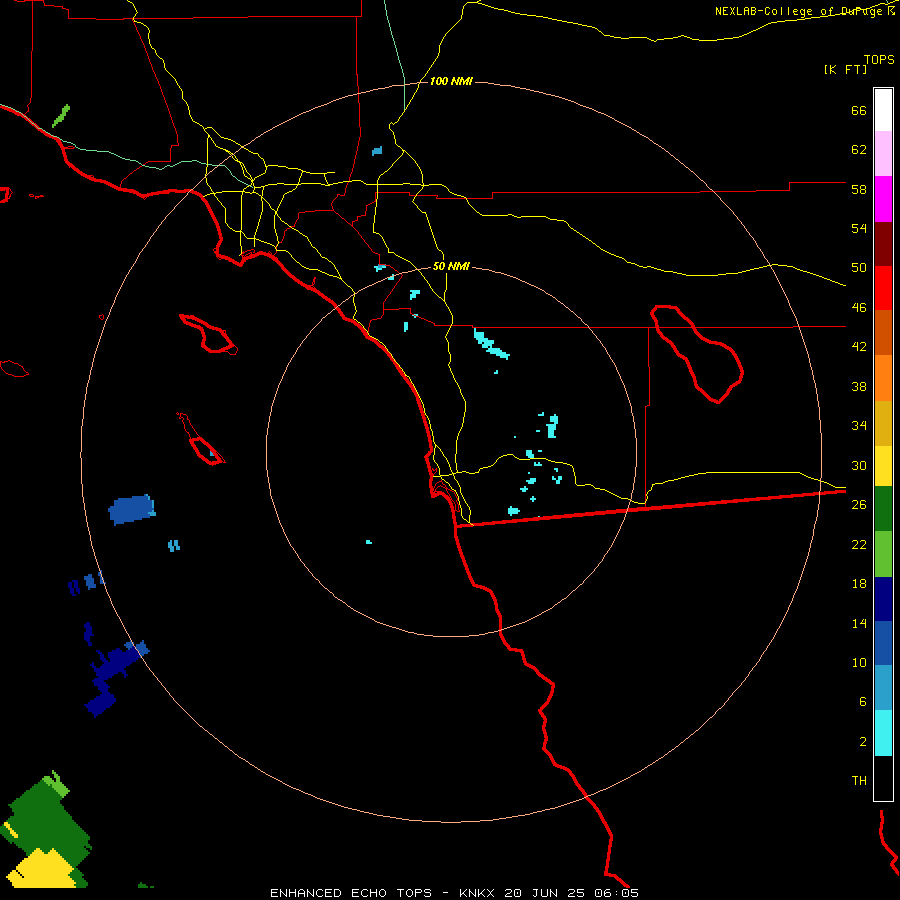The width and height of the screenshot is (900, 900).
Task: Select the dark green legend band
Action: coord(883,509)
